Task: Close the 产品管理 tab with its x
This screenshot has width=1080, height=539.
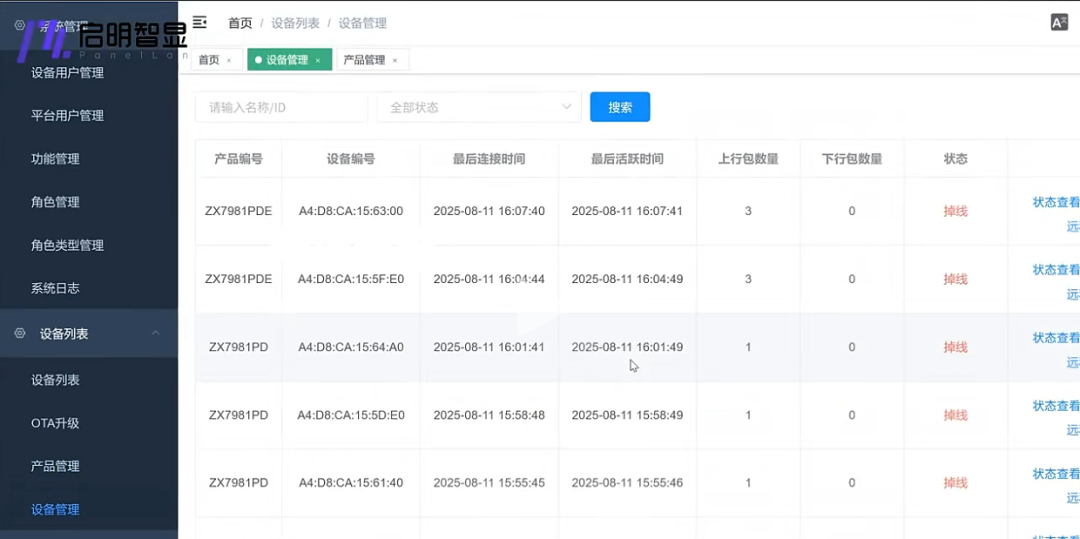Action: coord(395,61)
